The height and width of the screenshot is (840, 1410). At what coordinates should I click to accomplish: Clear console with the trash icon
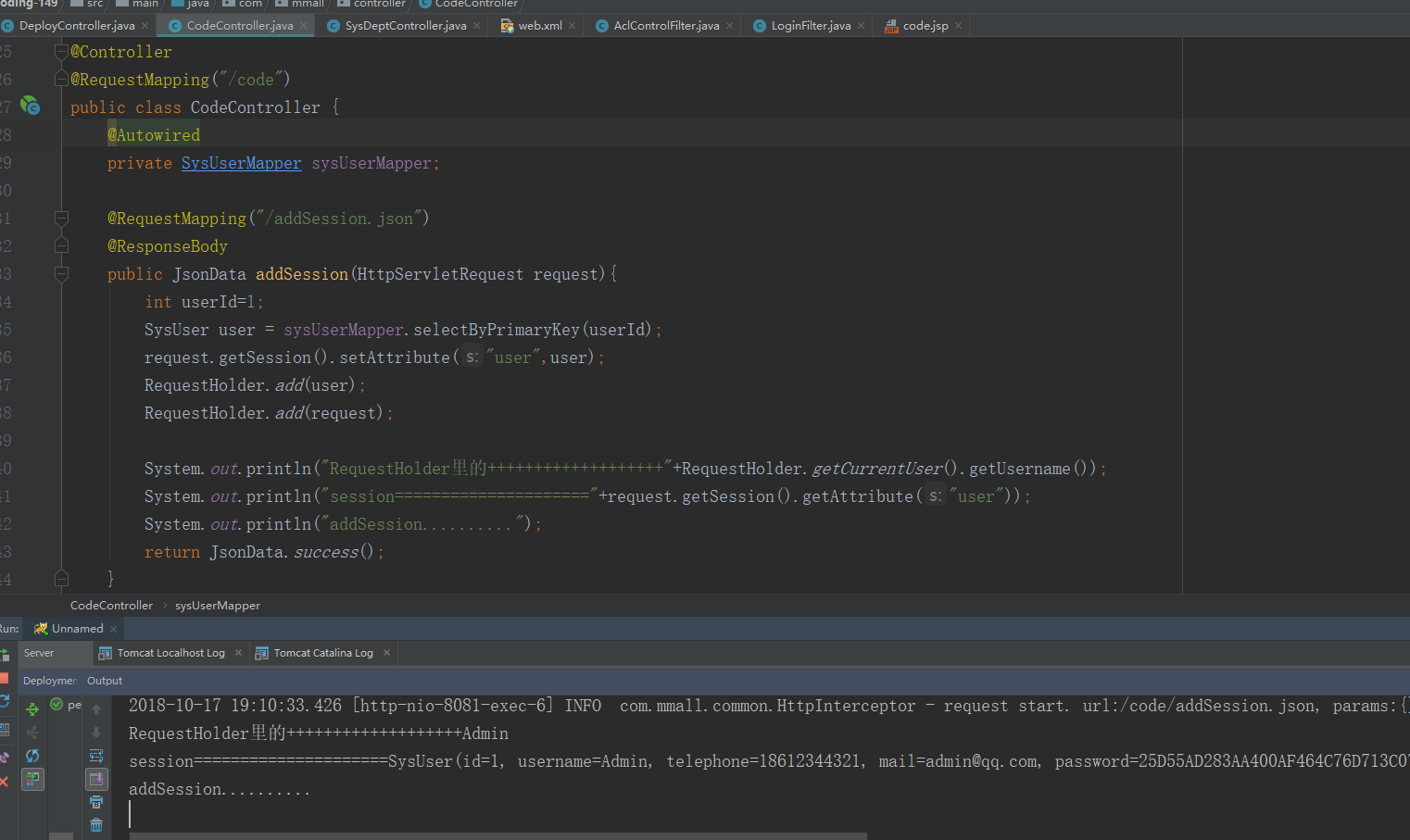[x=96, y=824]
